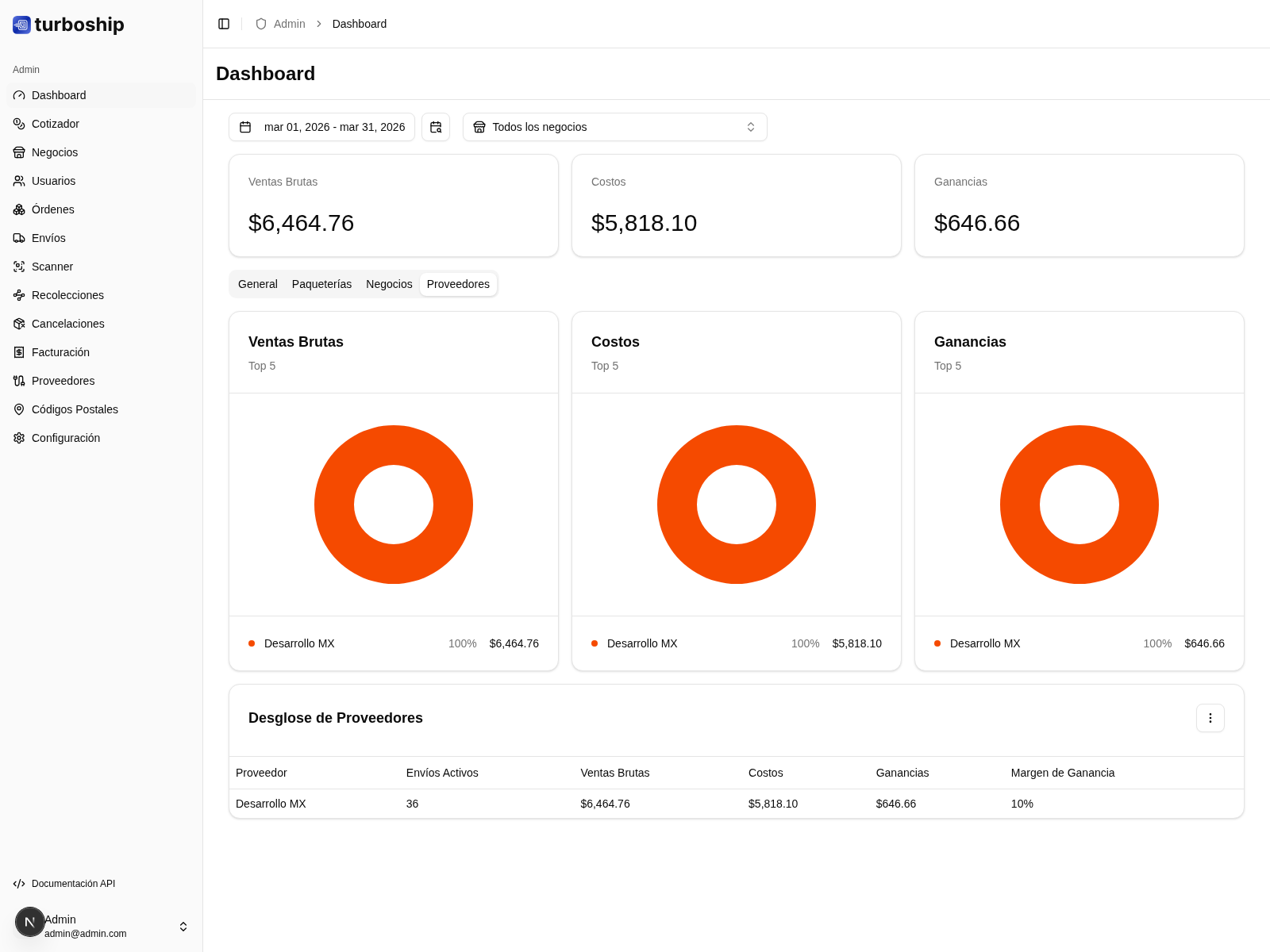Screen dimensions: 1270x952
Task: Open the Facturación section
Action: 61,352
